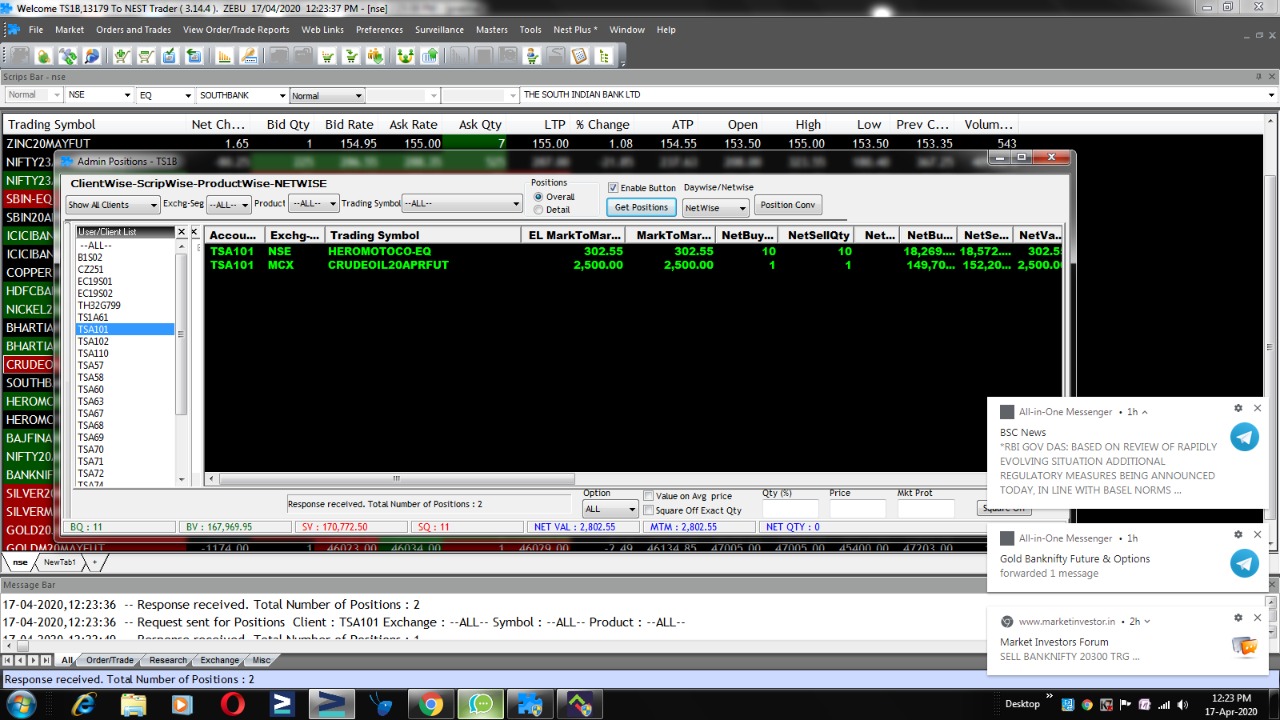
Task: Click Telegram icon in BSC News notification
Action: pyautogui.click(x=1244, y=437)
